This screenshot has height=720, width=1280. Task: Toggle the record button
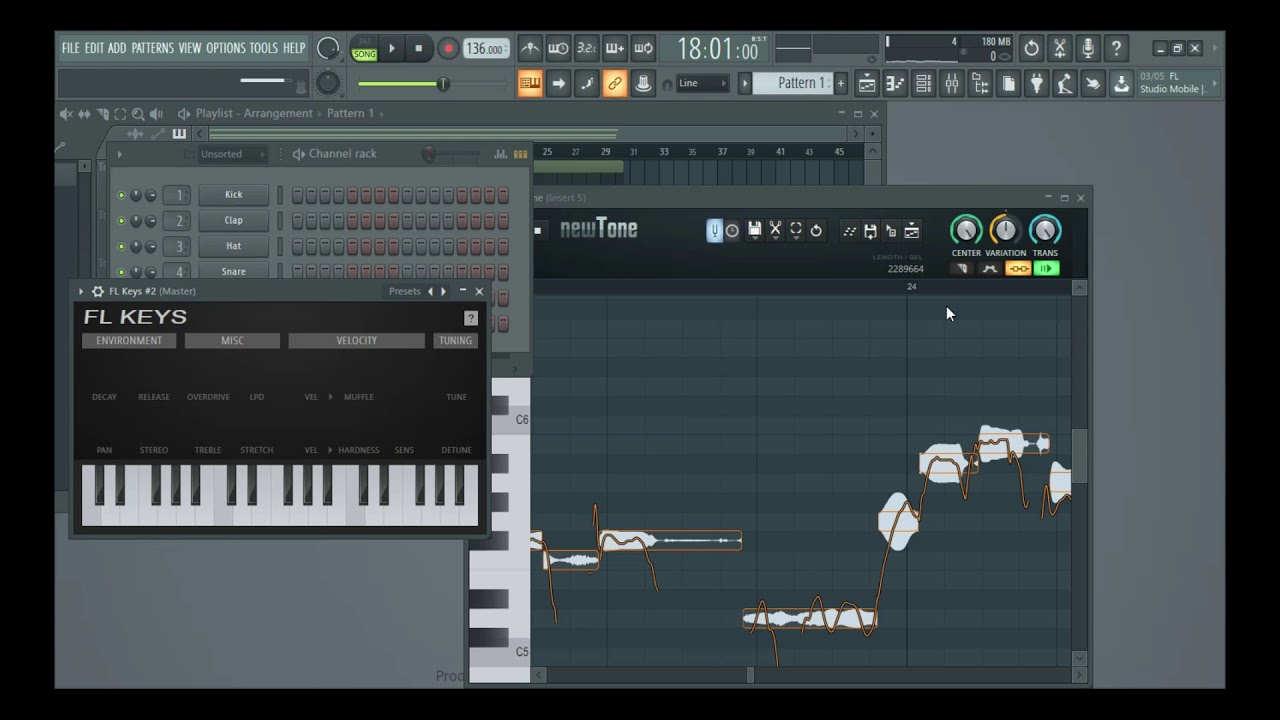point(448,48)
